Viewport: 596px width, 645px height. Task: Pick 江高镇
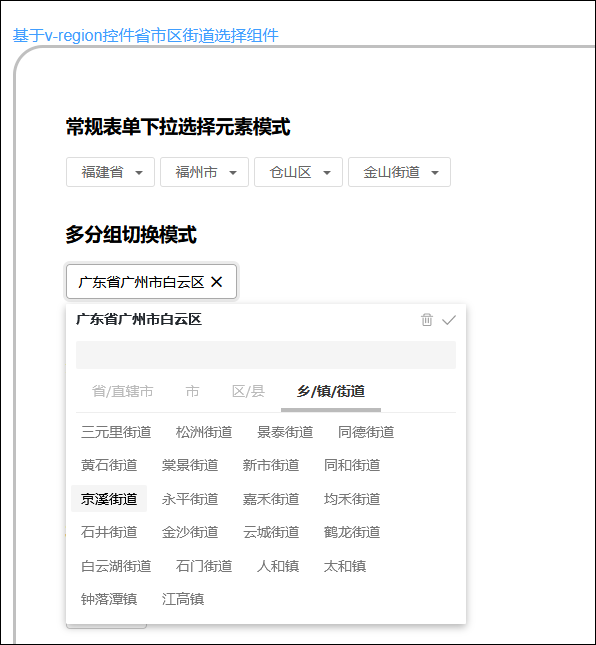tap(183, 599)
